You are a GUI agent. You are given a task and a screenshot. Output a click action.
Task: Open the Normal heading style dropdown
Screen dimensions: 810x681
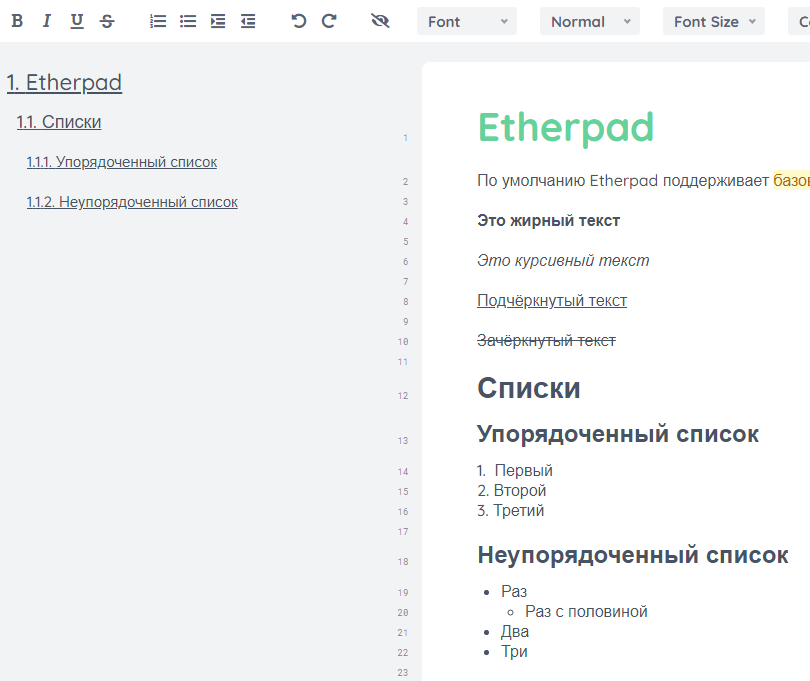590,22
